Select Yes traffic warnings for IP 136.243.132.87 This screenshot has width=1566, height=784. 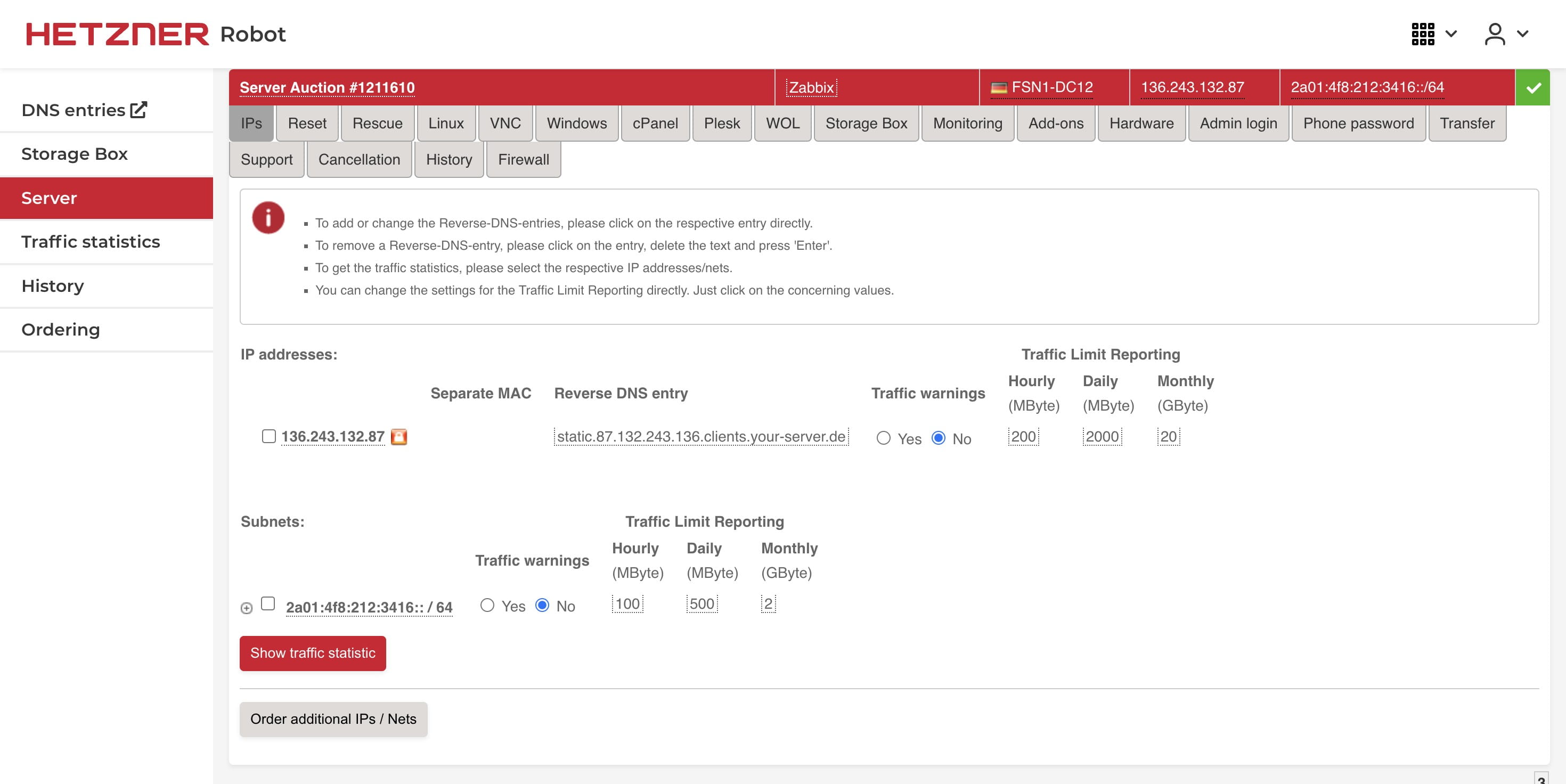click(x=883, y=438)
